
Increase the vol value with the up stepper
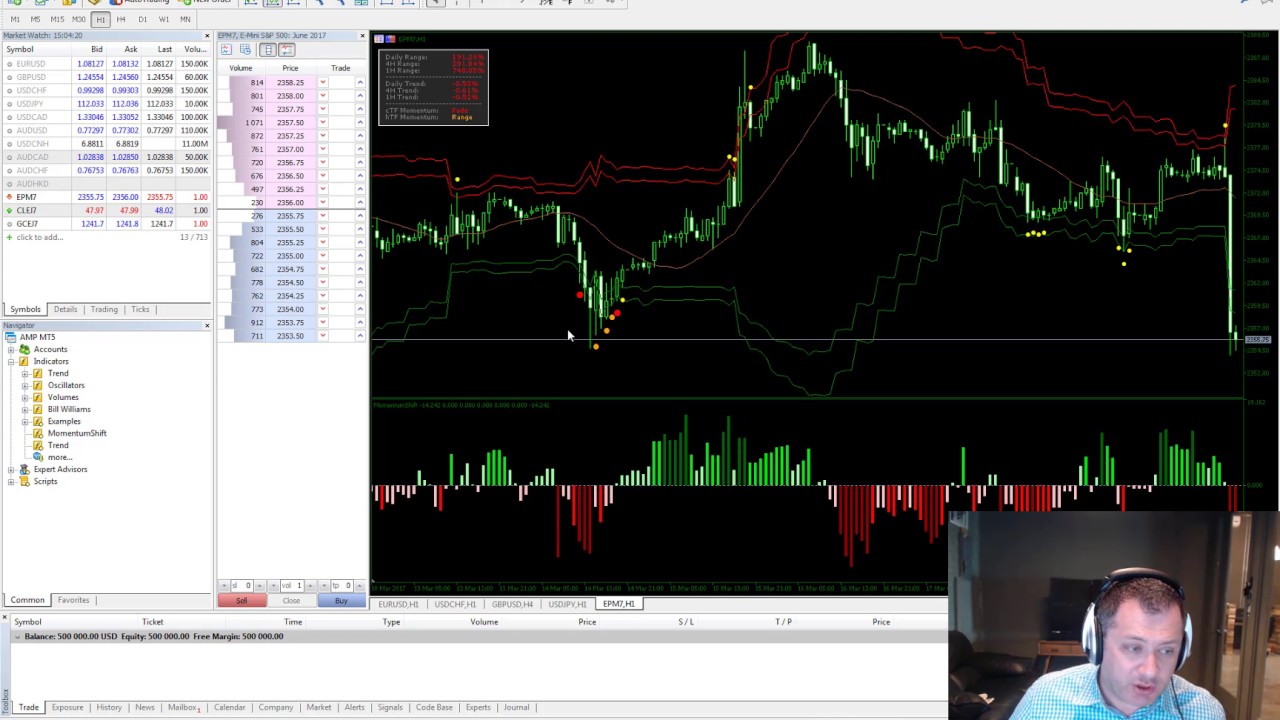310,585
